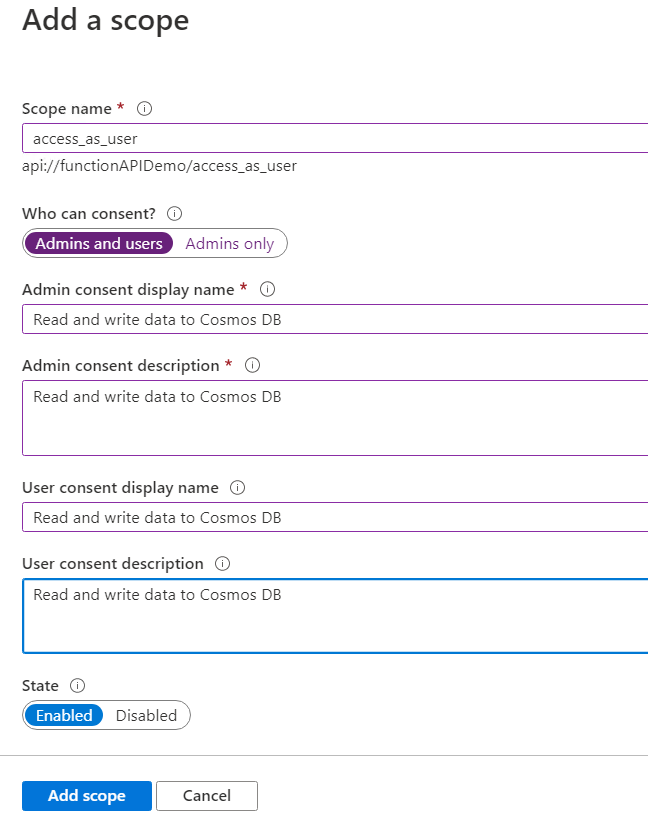Screen dimensions: 648x829
Task: Click inside the Admin consent description box
Action: pos(335,418)
